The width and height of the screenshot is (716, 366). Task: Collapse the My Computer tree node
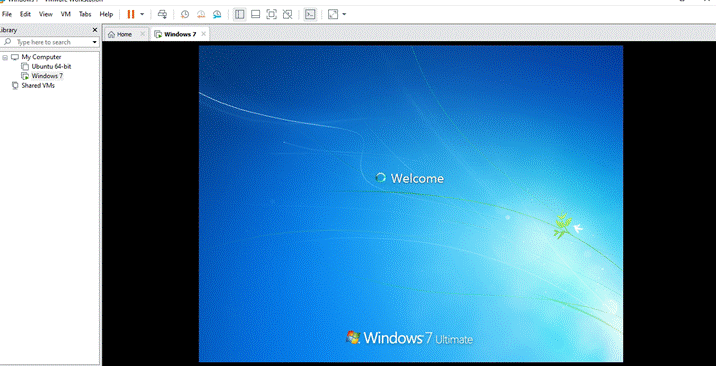click(5, 58)
